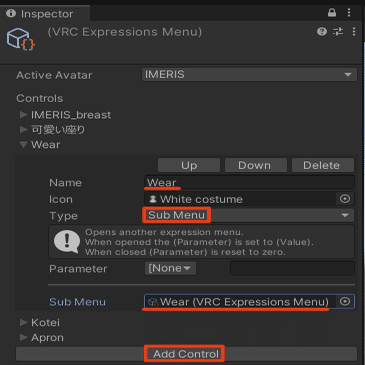Expand the IMERIS_breast control
365x365 pixels.
23,115
